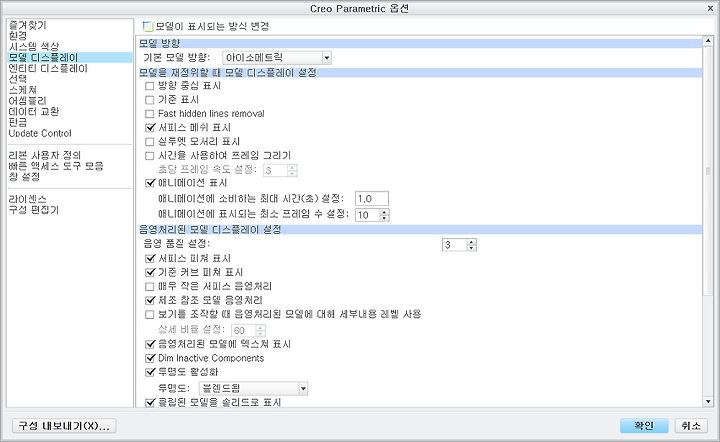Enable Fast hidden lines removal
The image size is (720, 442).
click(x=149, y=114)
